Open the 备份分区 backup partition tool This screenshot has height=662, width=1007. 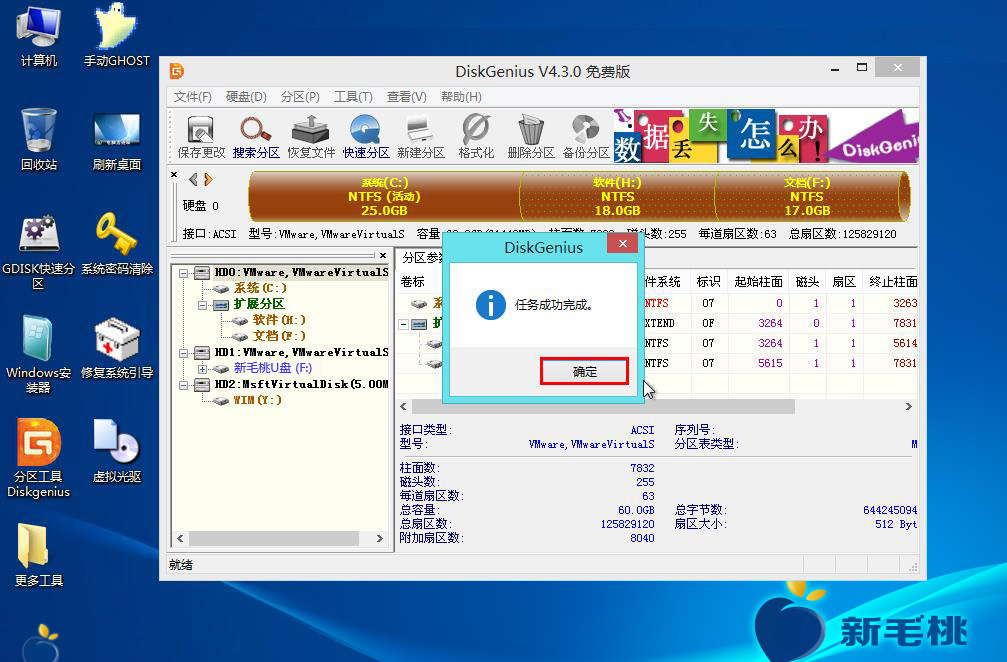(586, 136)
